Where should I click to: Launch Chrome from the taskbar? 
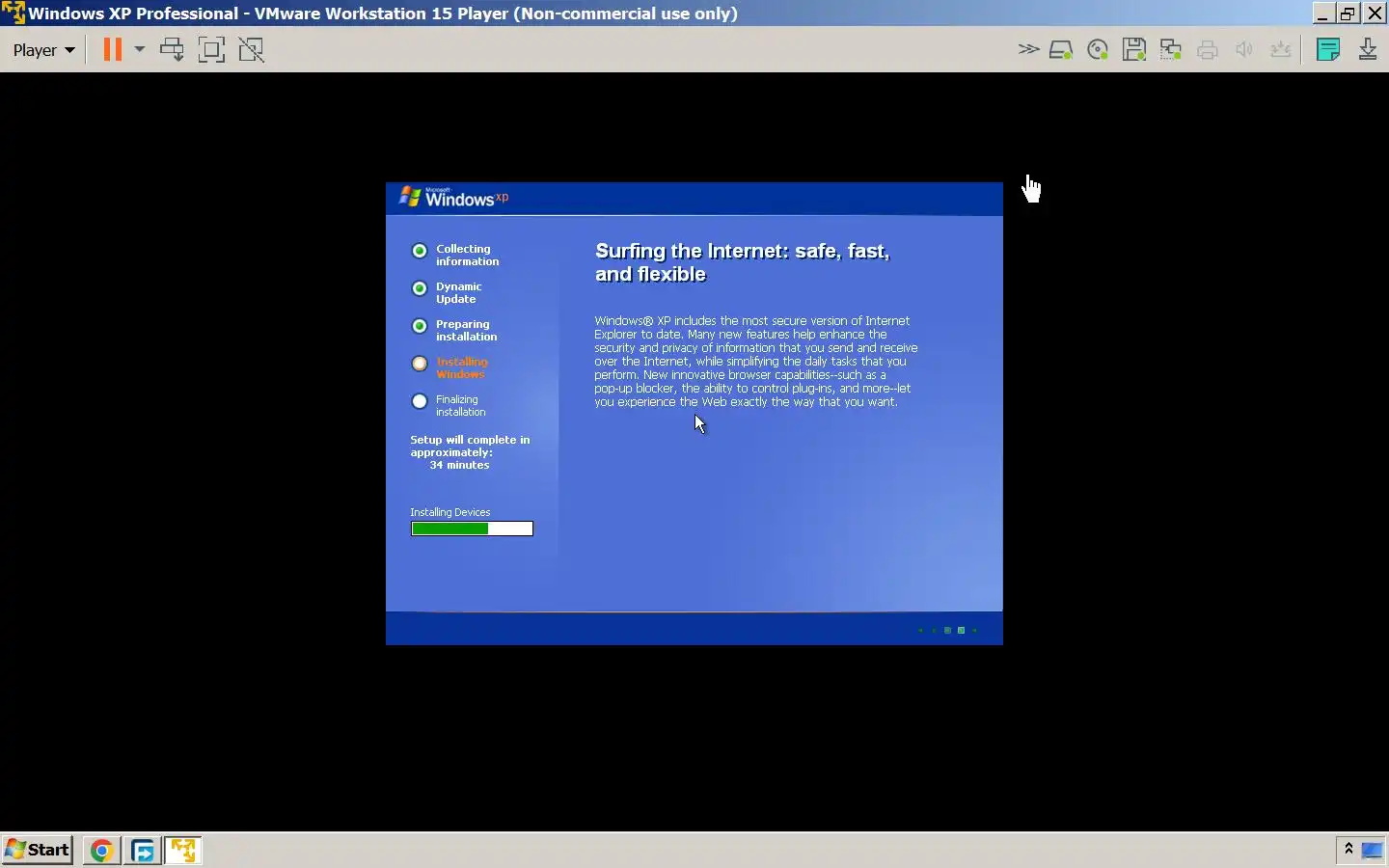pyautogui.click(x=102, y=851)
